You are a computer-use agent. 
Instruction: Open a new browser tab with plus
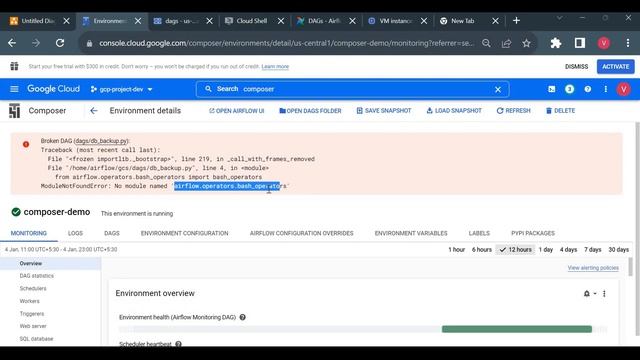[x=516, y=20]
